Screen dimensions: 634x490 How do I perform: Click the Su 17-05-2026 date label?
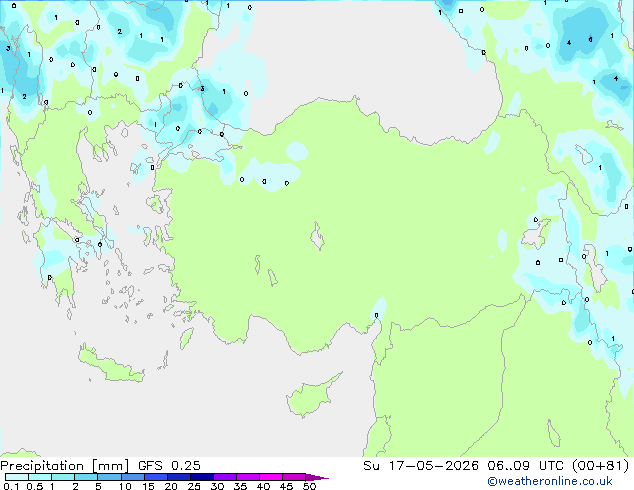pyautogui.click(x=421, y=466)
